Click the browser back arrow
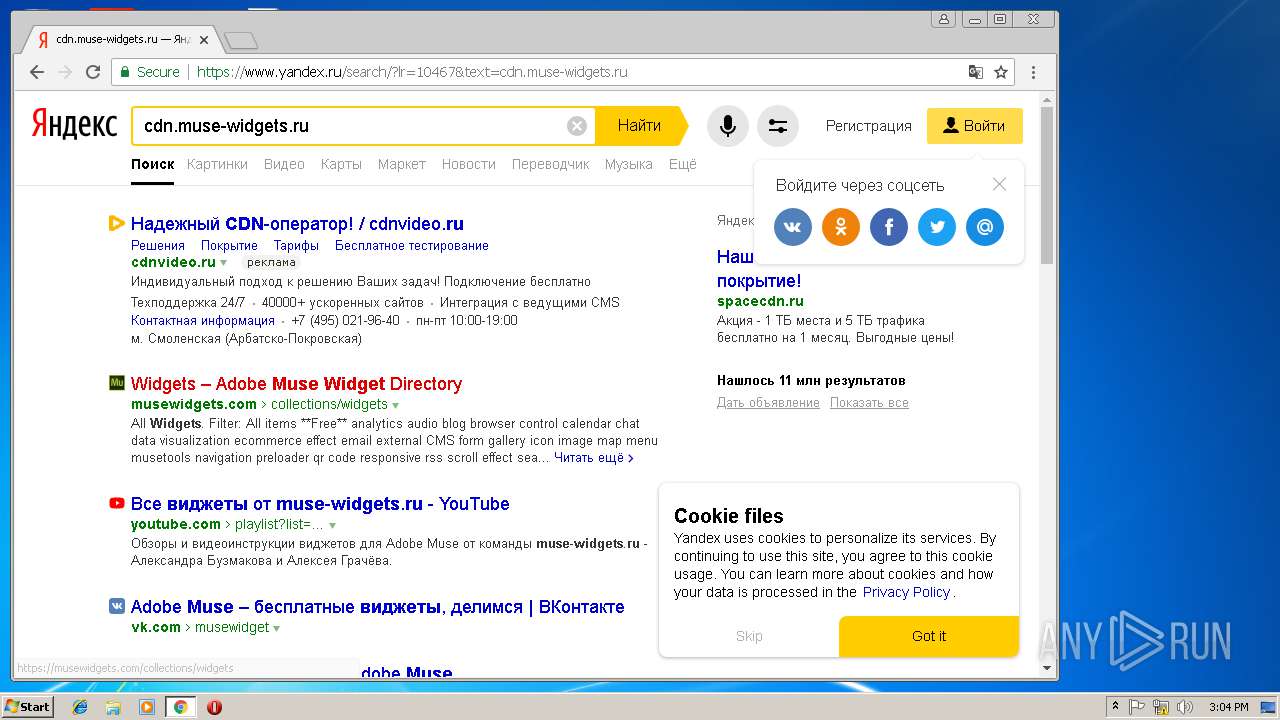This screenshot has width=1280, height=720. click(x=37, y=72)
